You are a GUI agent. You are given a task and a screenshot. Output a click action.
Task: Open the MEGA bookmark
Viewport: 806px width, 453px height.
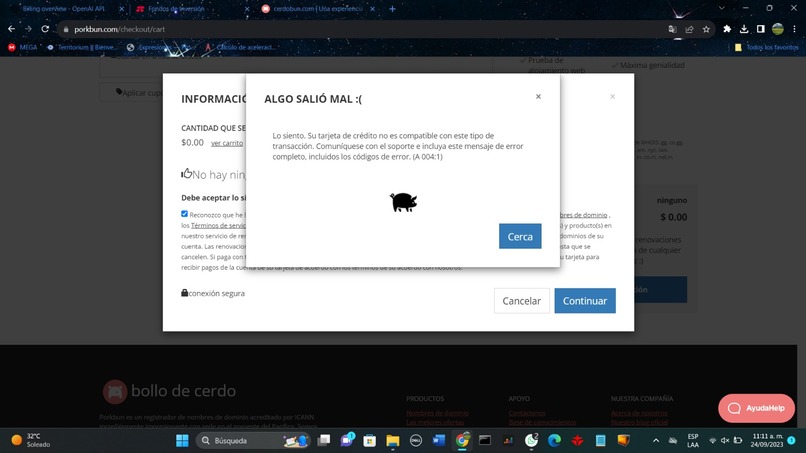[22, 47]
